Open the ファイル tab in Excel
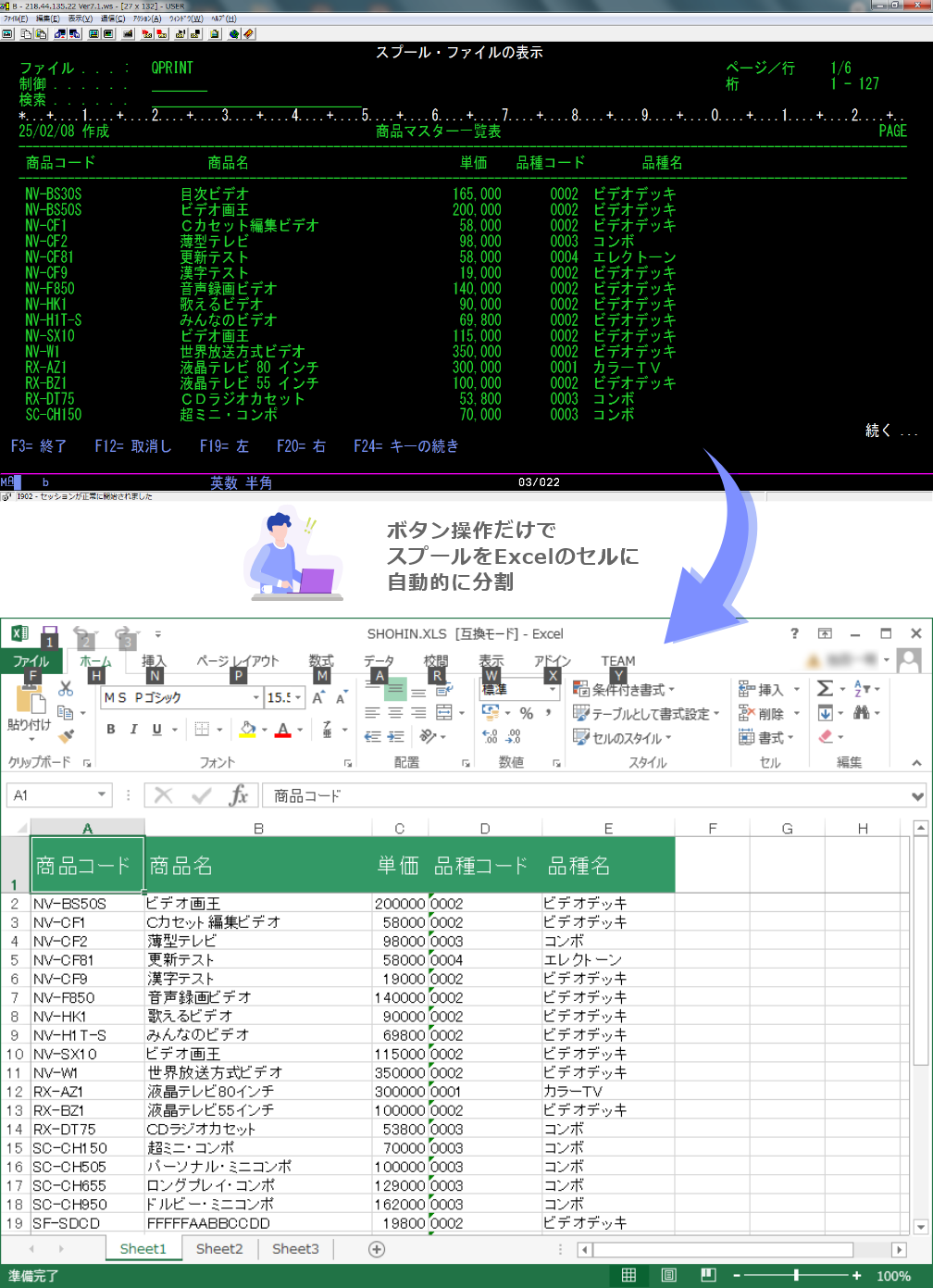Screen dimensions: 933x1288 (x=31, y=661)
